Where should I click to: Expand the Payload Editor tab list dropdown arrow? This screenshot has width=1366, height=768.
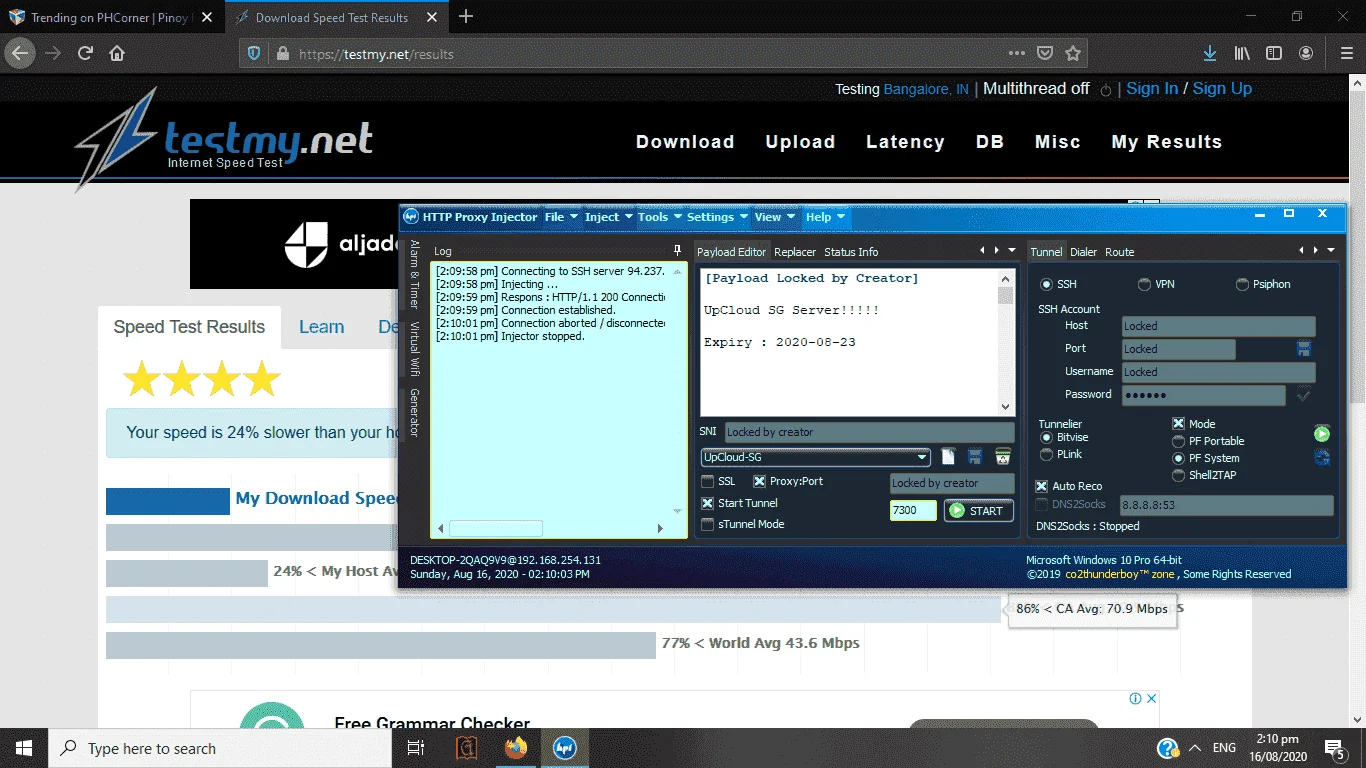pos(1012,251)
